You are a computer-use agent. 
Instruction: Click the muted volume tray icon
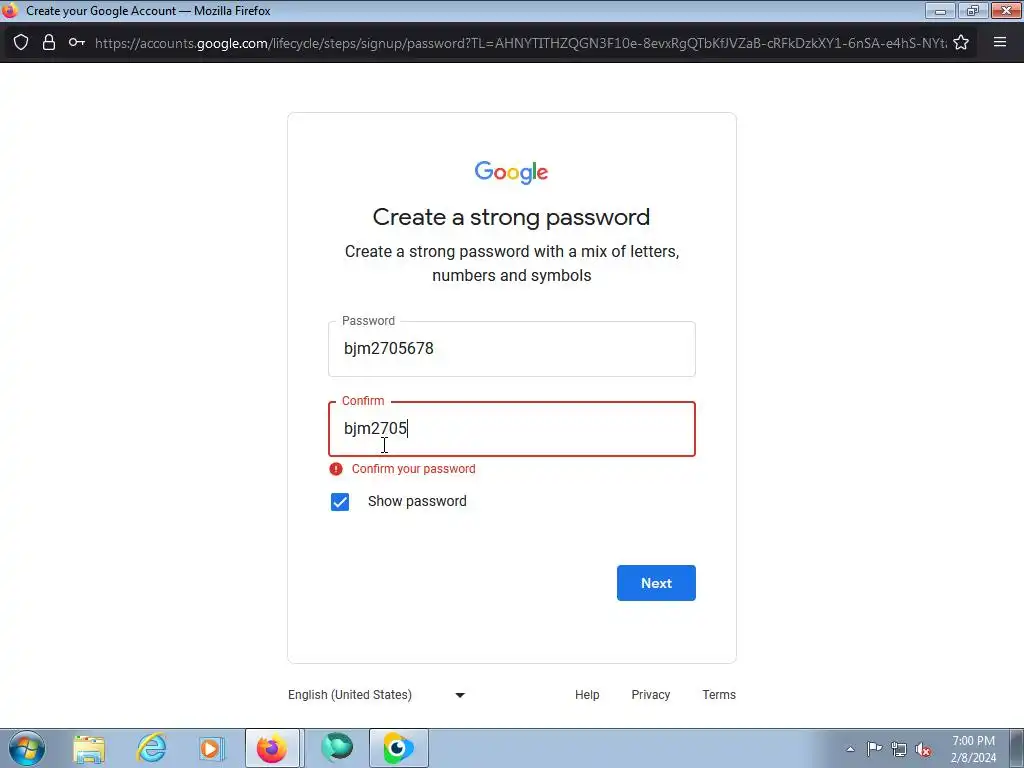click(x=923, y=749)
